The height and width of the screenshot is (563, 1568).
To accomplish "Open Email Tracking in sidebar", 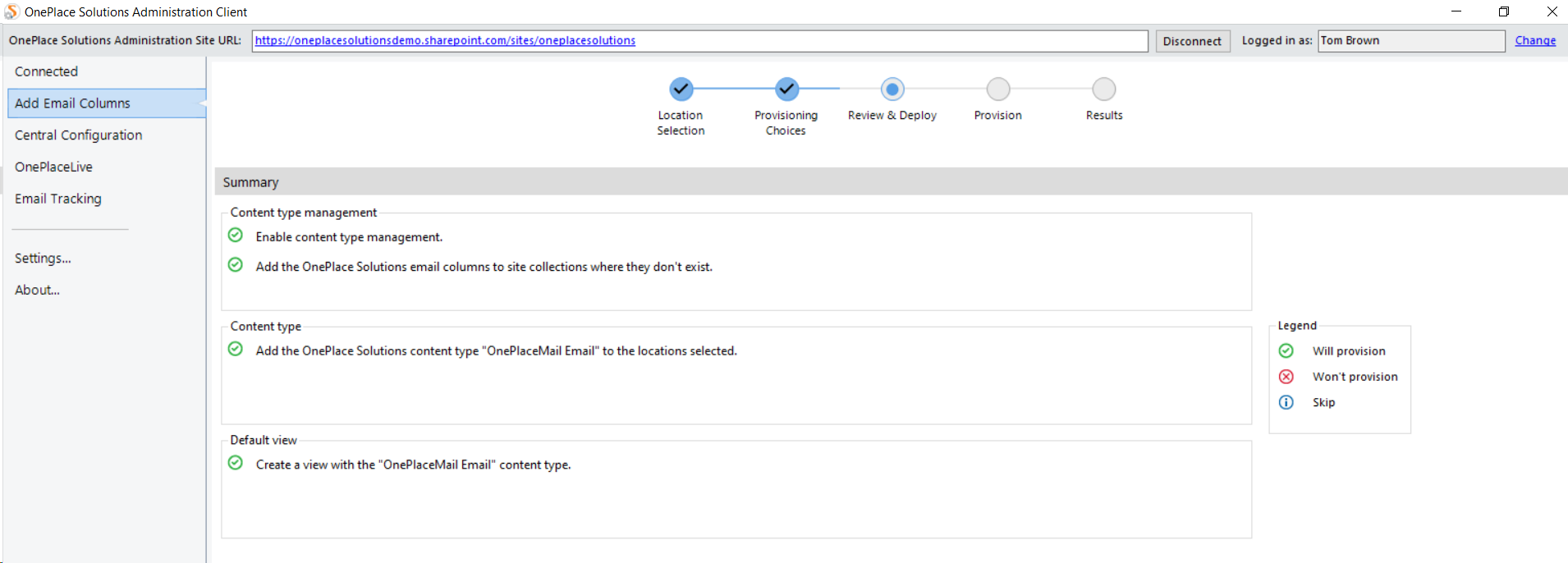I will point(106,199).
